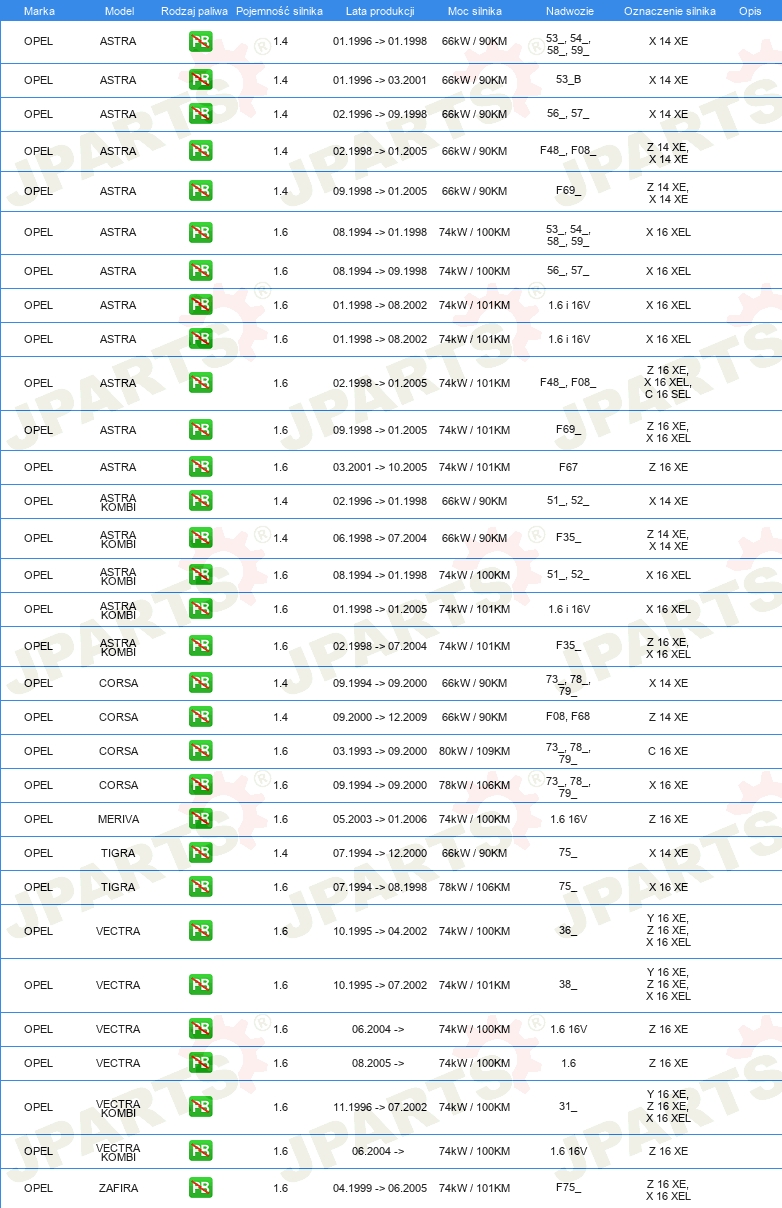Click the 'Nadwozie' column header
The image size is (782, 1208).
pos(568,11)
